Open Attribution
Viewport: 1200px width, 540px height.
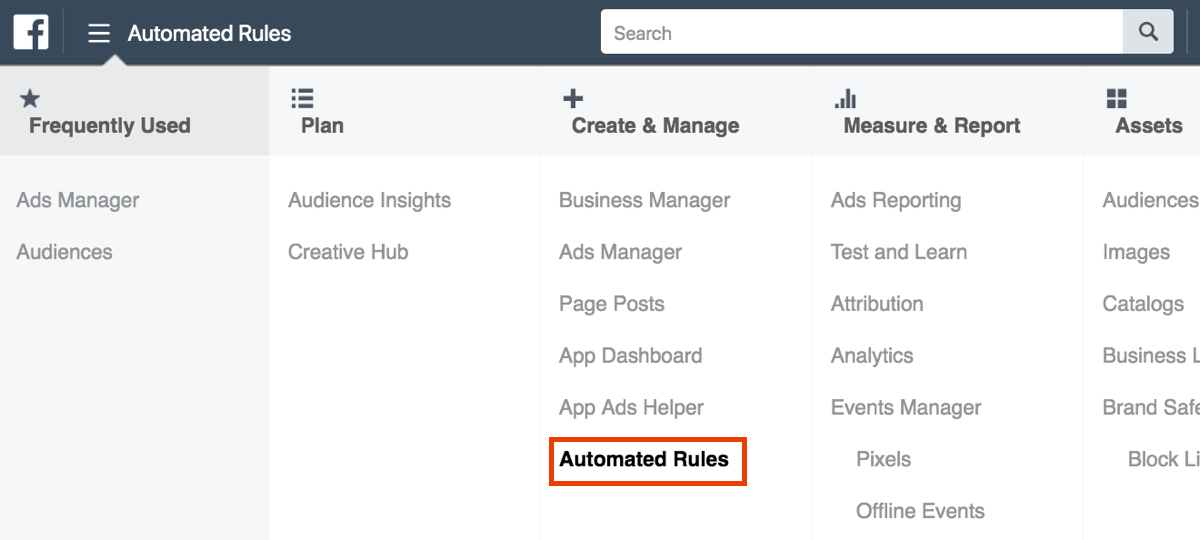pyautogui.click(x=877, y=304)
